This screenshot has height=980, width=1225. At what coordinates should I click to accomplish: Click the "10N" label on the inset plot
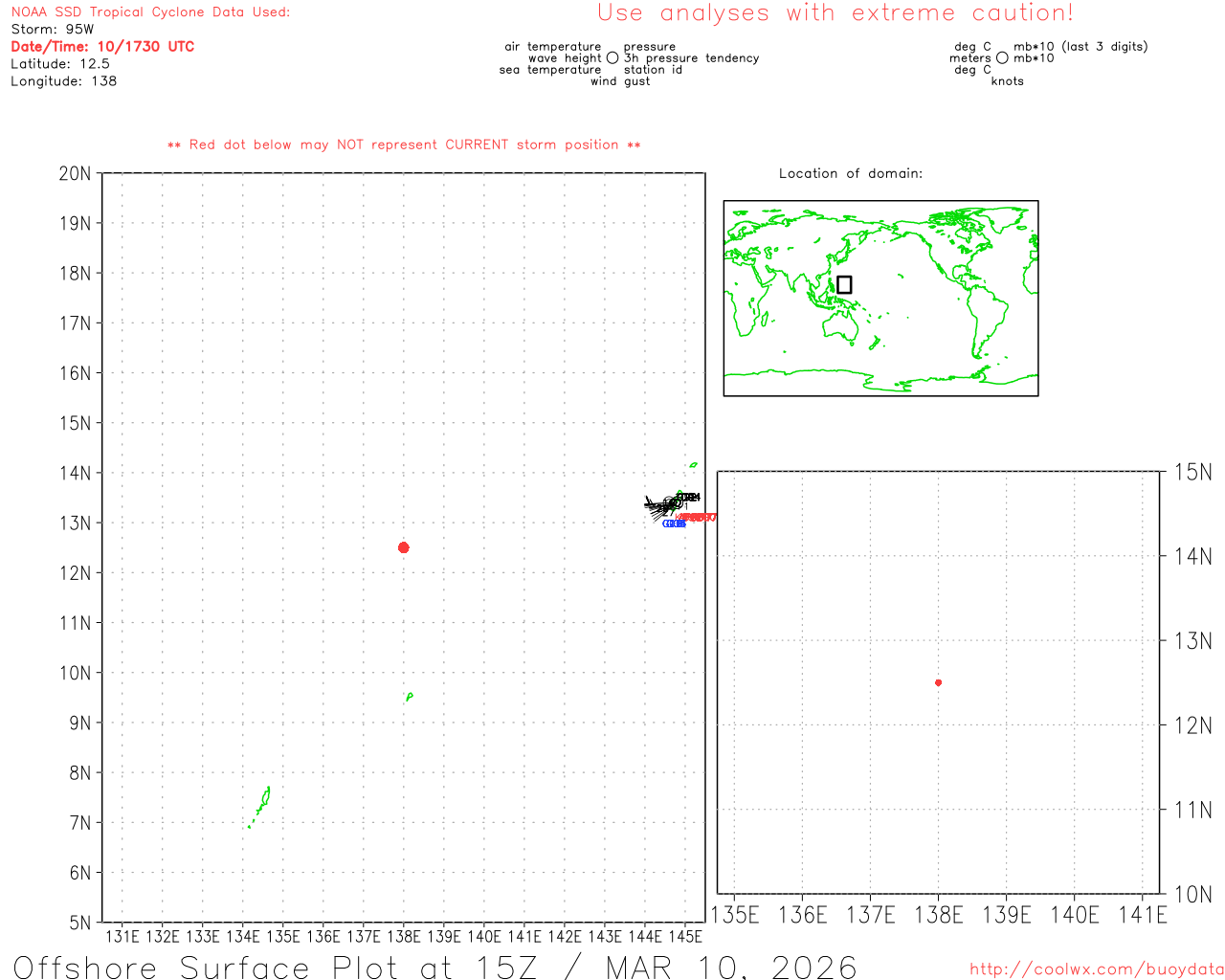pyautogui.click(x=1193, y=894)
